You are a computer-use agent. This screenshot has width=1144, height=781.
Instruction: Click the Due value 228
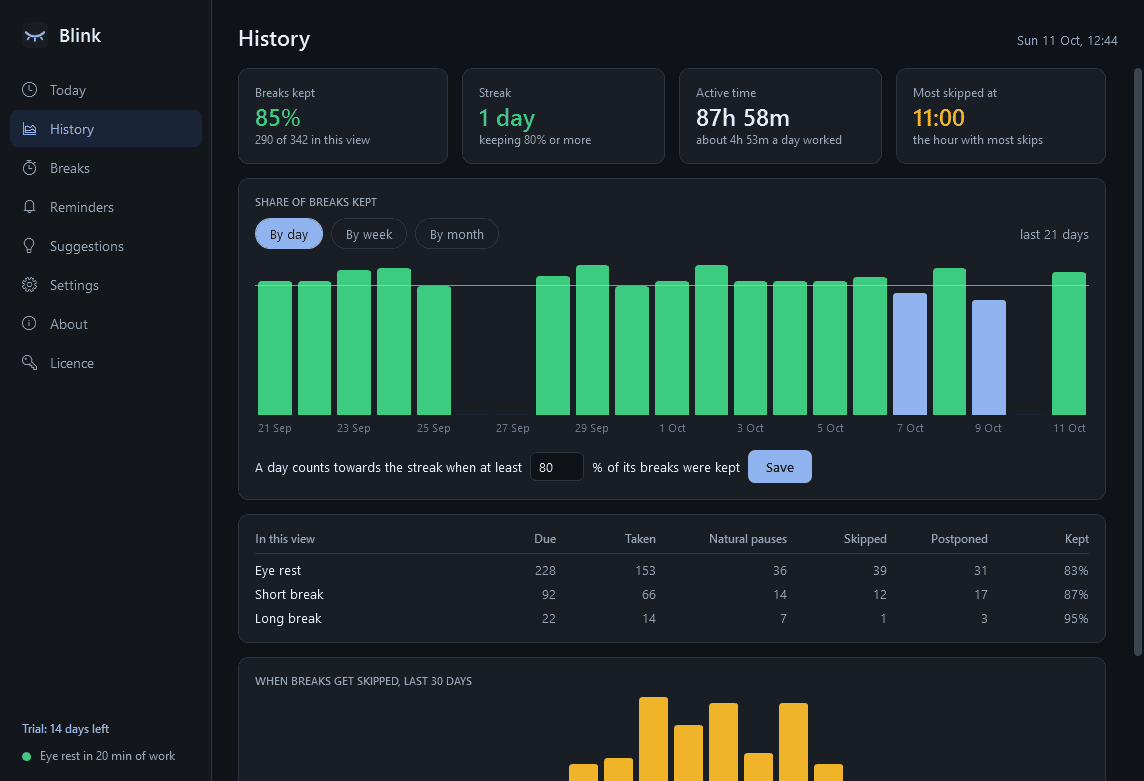(545, 570)
